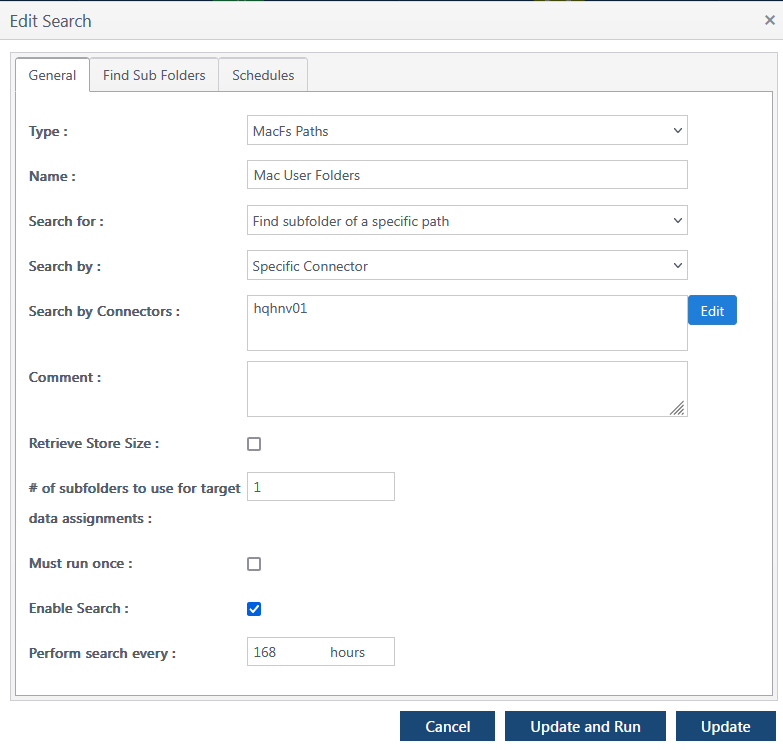The width and height of the screenshot is (783, 750).
Task: Open the Find Sub Folders tab
Action: (x=154, y=75)
